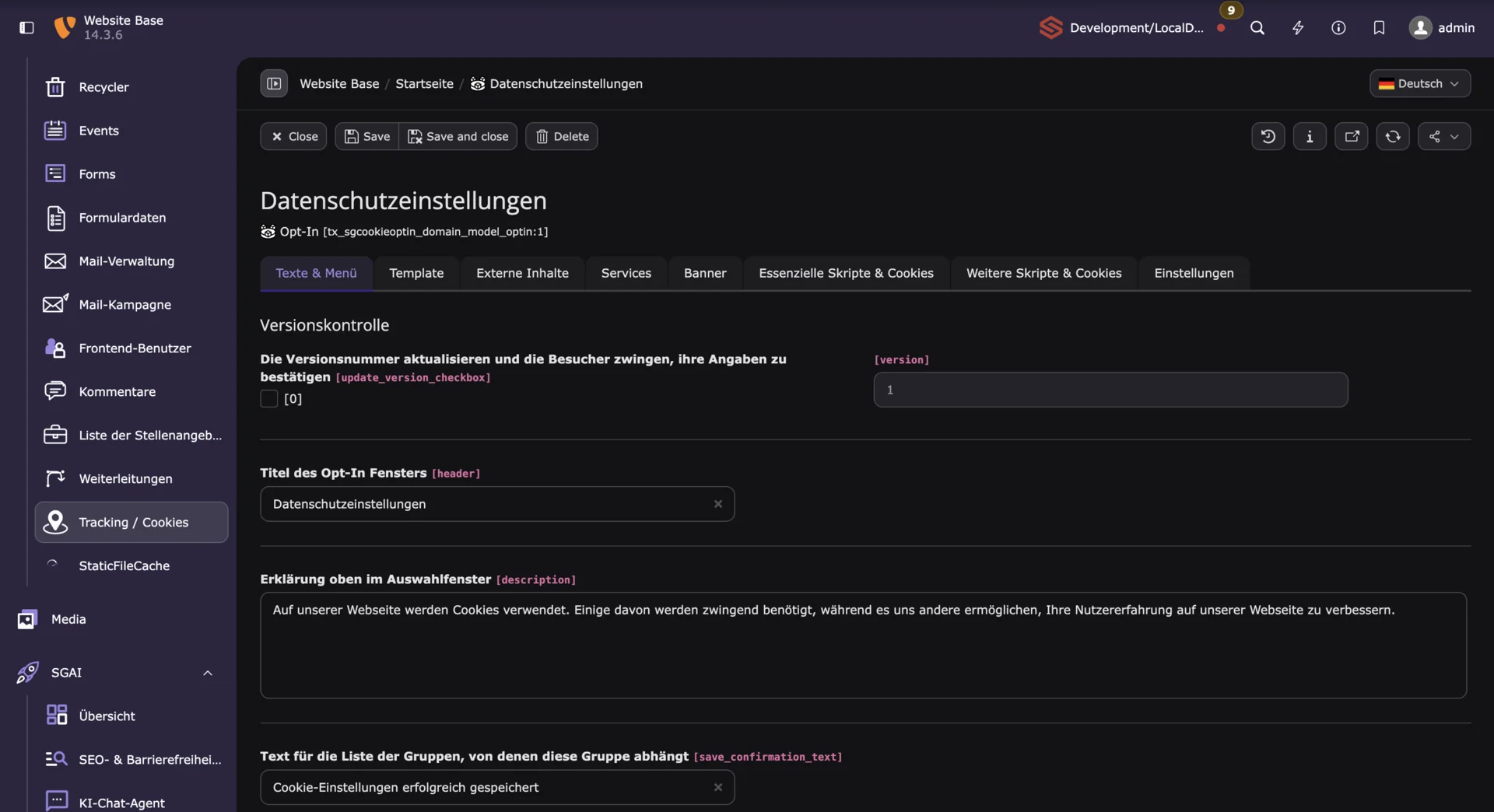Focus the save confirmation text field

pyautogui.click(x=498, y=788)
